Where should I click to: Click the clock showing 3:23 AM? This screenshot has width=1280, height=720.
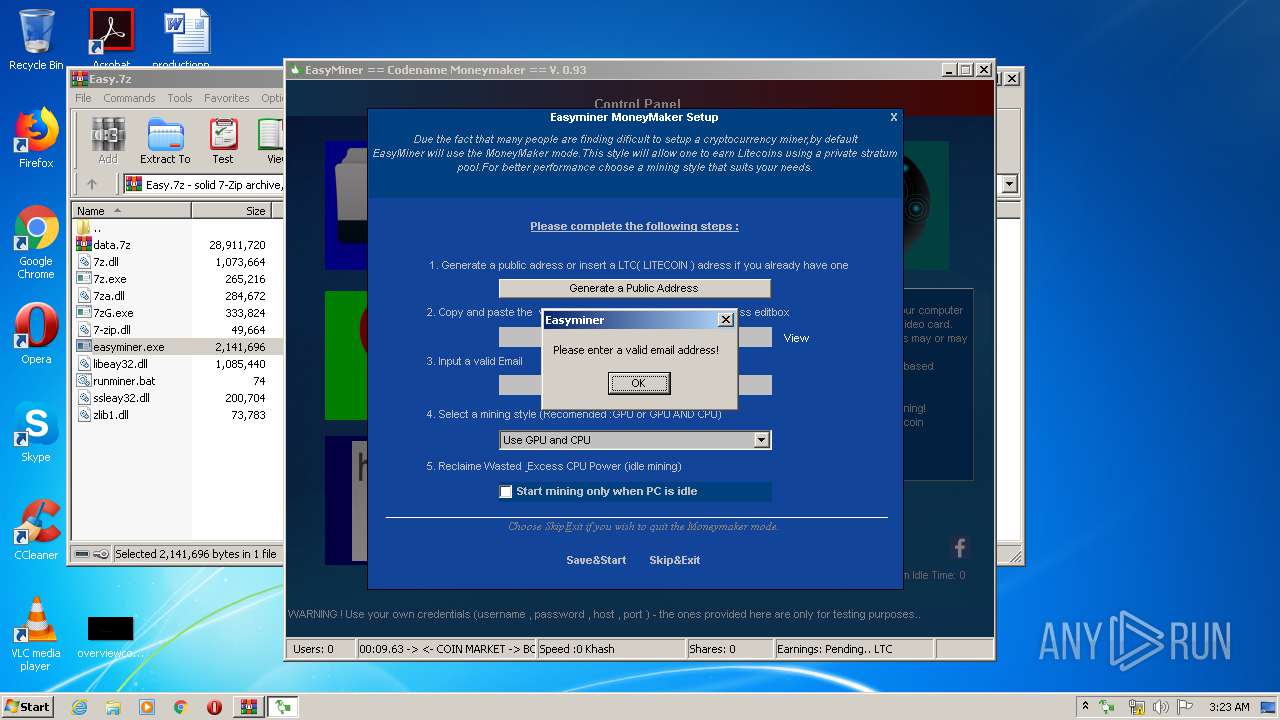click(1230, 707)
